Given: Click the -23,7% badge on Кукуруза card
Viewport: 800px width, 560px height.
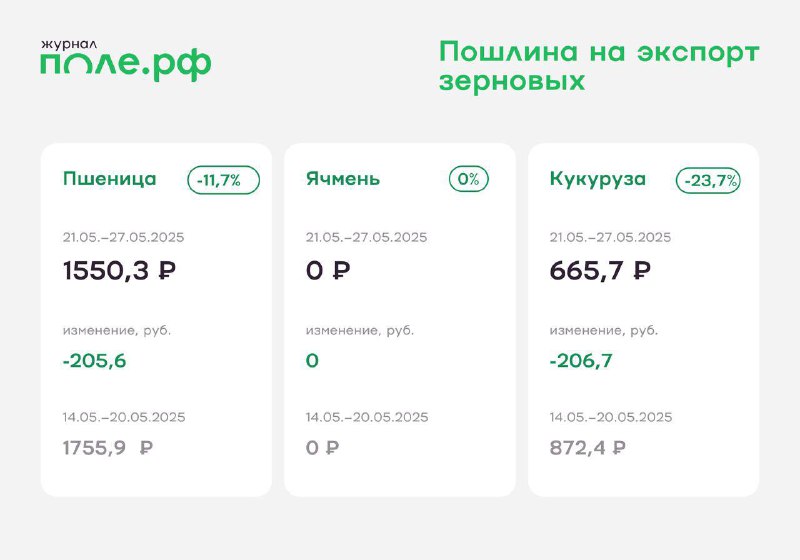Looking at the screenshot, I should pyautogui.click(x=708, y=180).
